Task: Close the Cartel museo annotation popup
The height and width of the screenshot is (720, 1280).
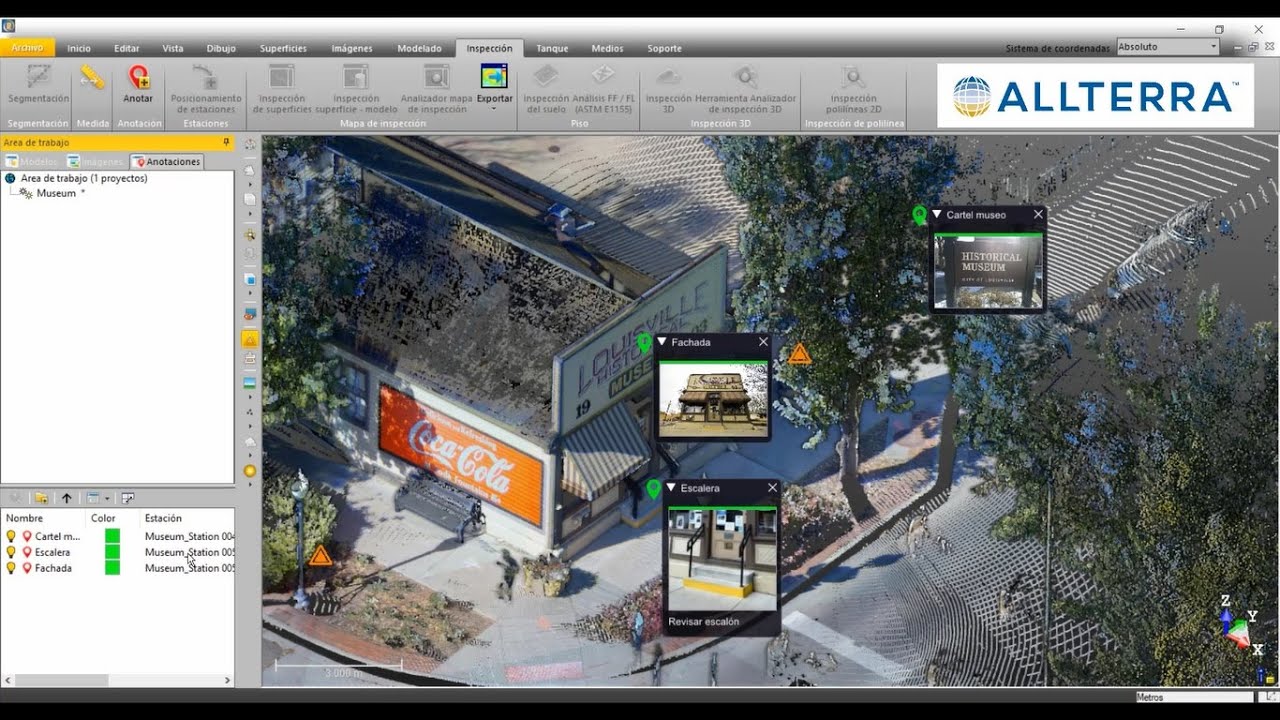Action: (x=1038, y=214)
